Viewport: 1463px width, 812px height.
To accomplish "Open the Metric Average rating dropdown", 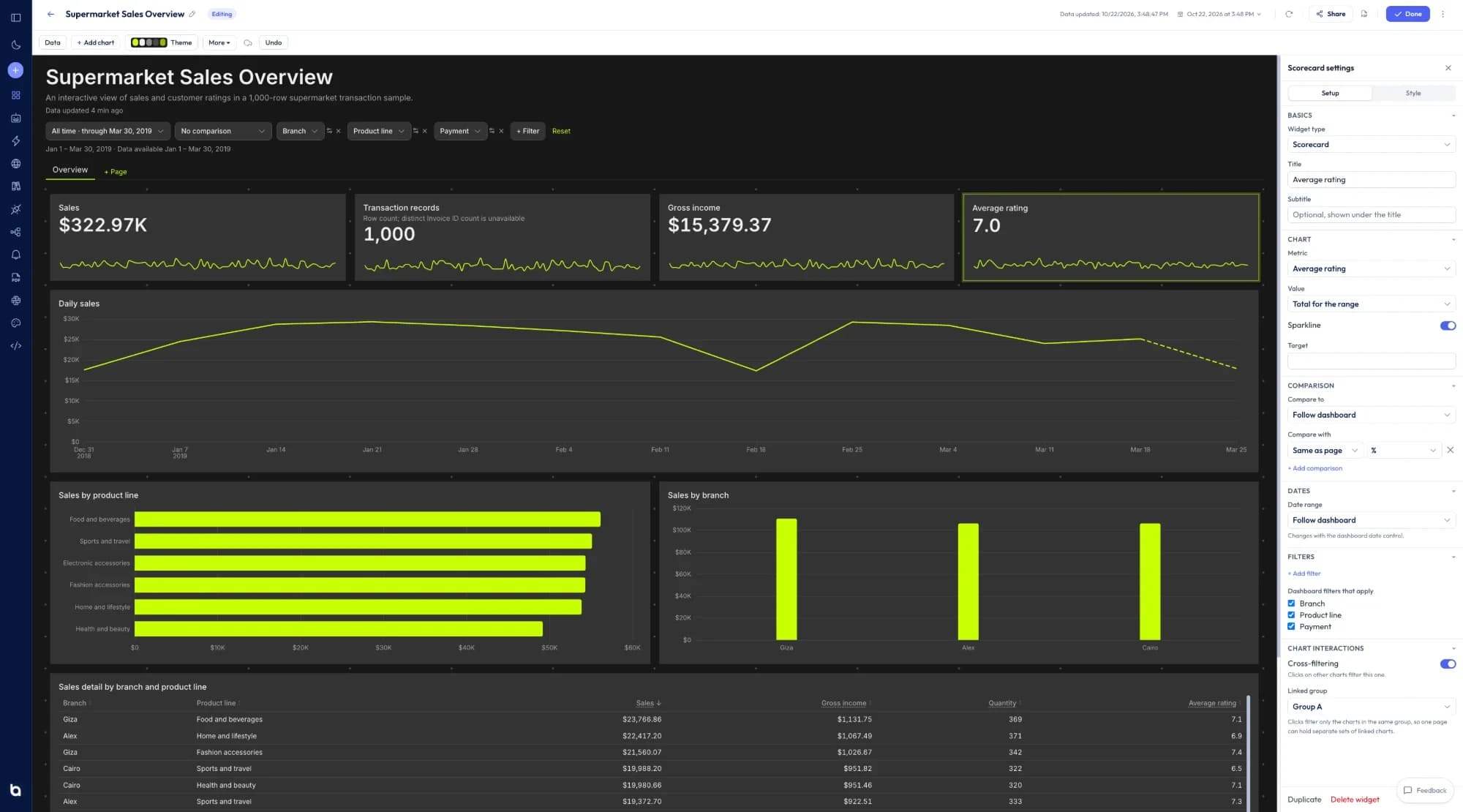I will 1371,268.
